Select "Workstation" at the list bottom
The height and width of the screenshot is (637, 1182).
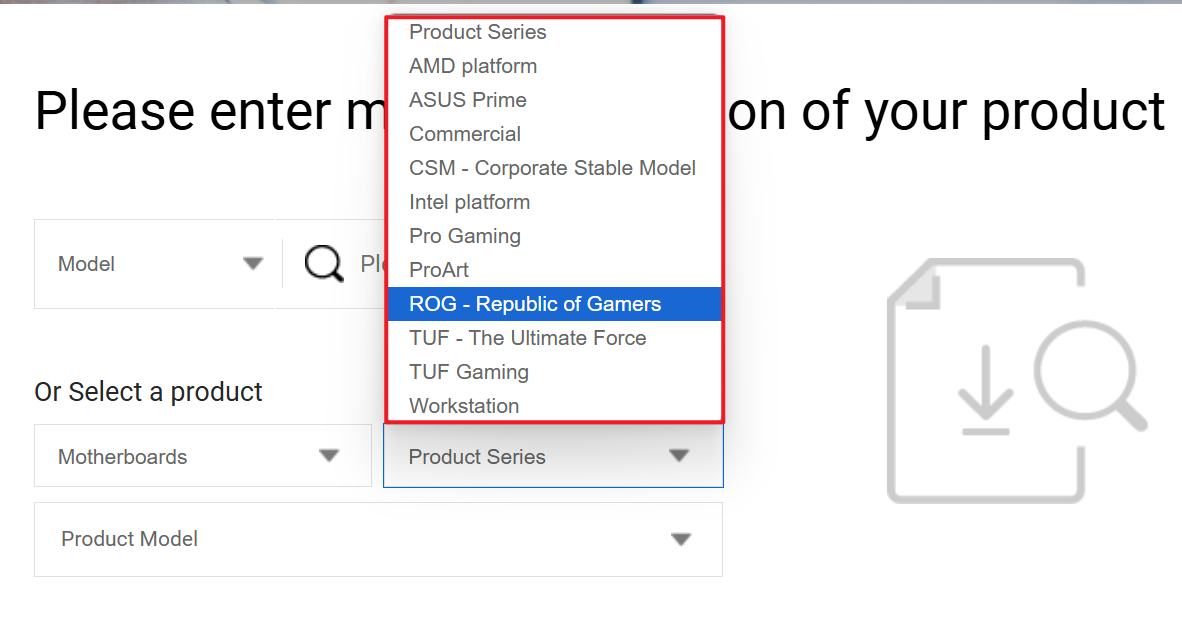tap(463, 406)
